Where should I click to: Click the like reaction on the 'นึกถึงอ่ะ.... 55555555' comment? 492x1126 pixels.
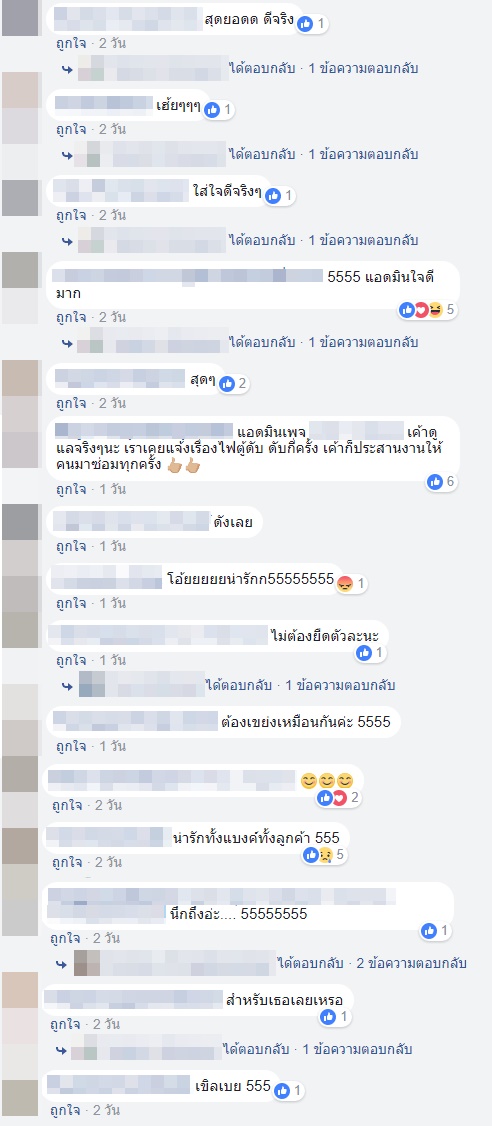click(430, 931)
